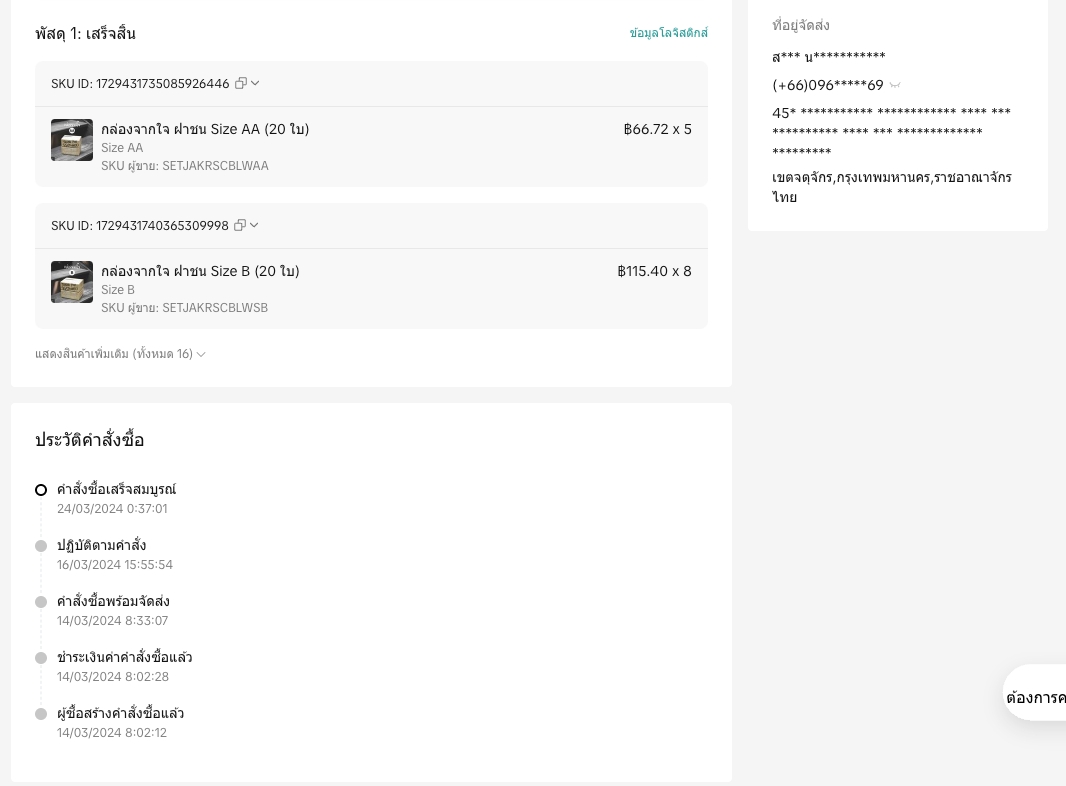Click timestamp 24/03/2024 0:37:01

(x=112, y=509)
